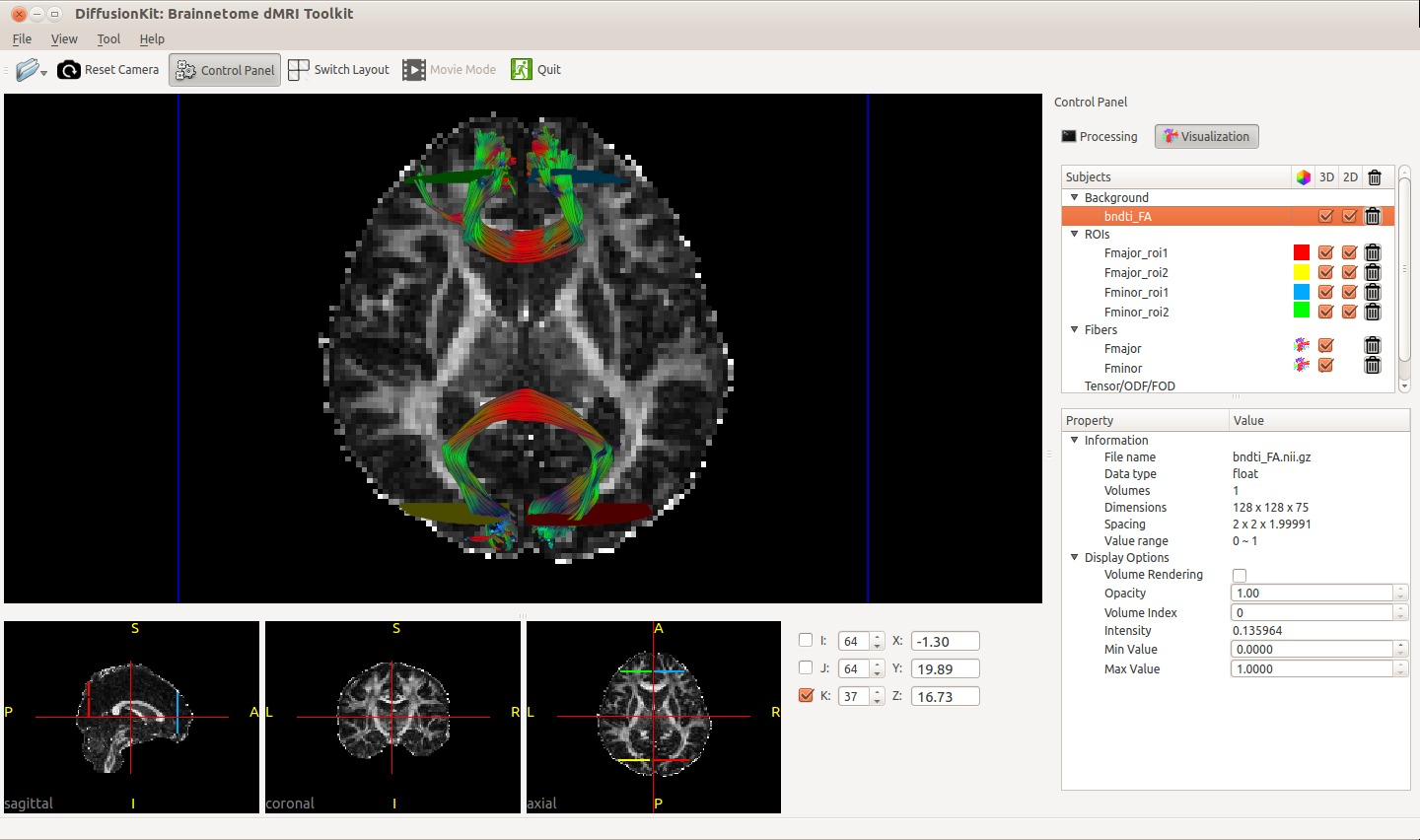The height and width of the screenshot is (840, 1420).
Task: Click the Reset Camera icon
Action: (x=69, y=70)
